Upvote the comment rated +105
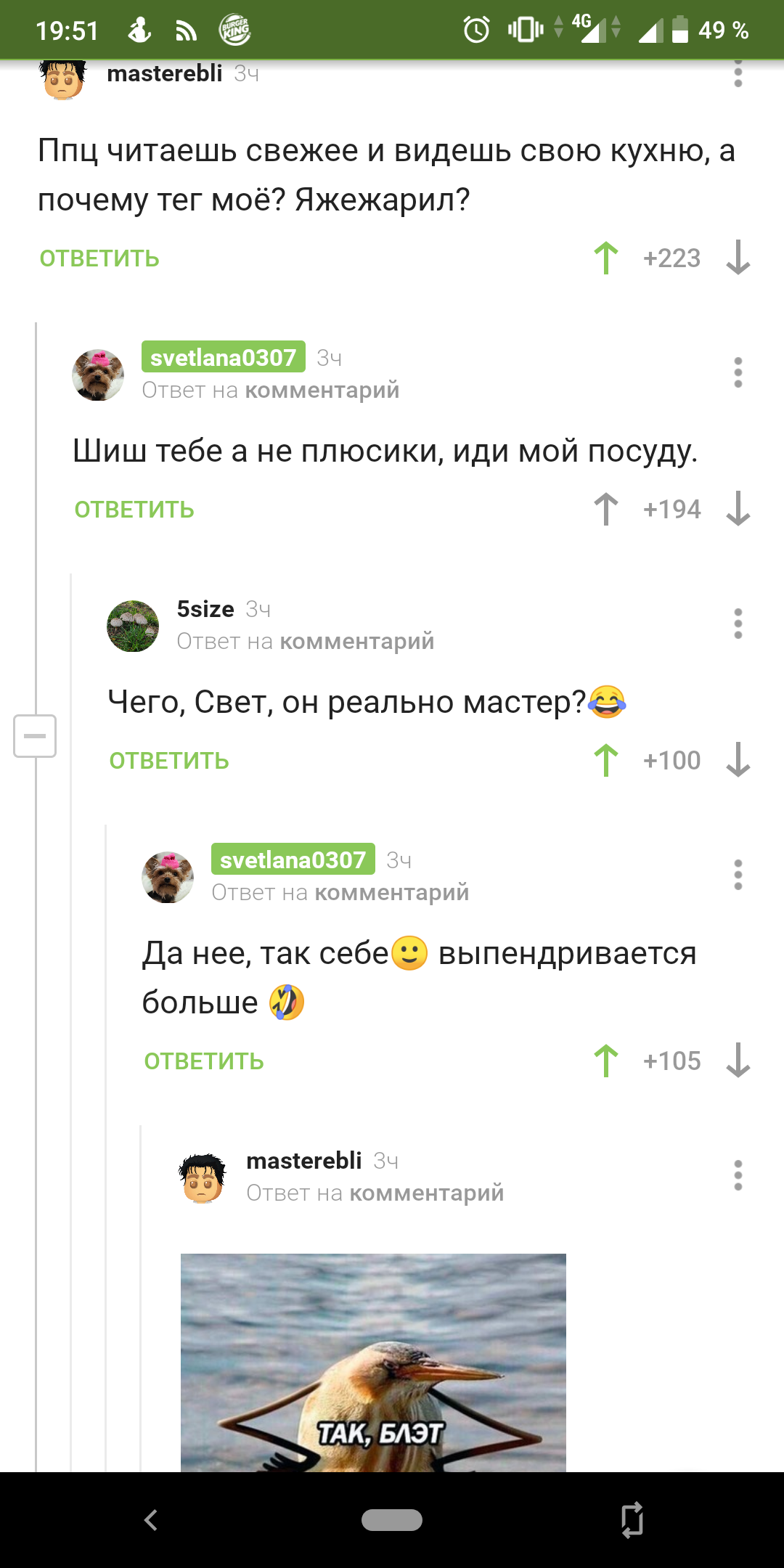 tap(606, 1061)
